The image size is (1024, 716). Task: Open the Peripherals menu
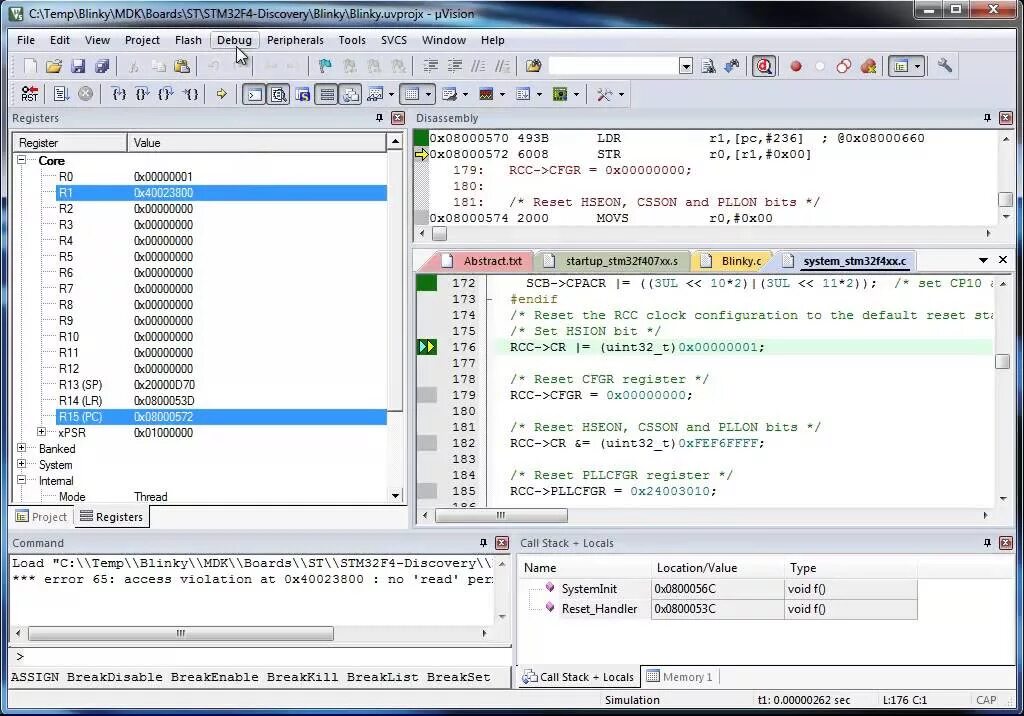[x=295, y=40]
